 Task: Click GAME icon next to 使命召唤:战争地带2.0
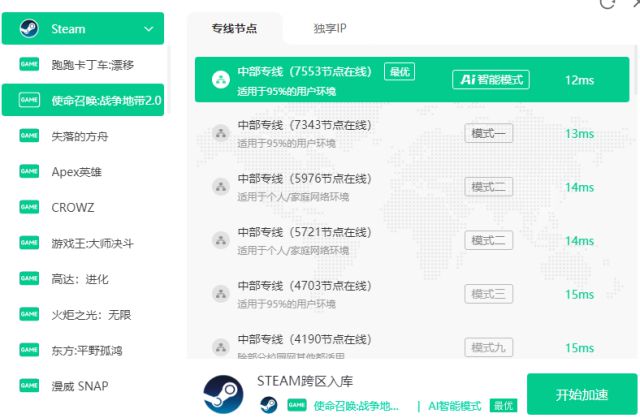click(29, 100)
